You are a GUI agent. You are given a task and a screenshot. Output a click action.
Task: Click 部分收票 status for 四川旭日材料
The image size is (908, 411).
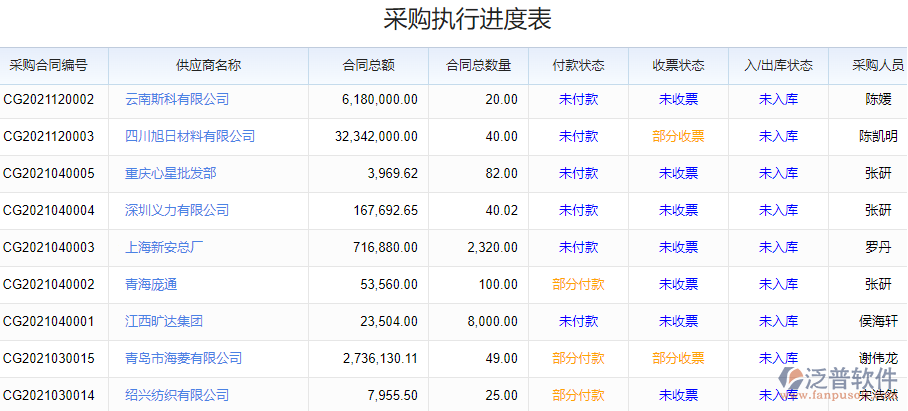(678, 136)
